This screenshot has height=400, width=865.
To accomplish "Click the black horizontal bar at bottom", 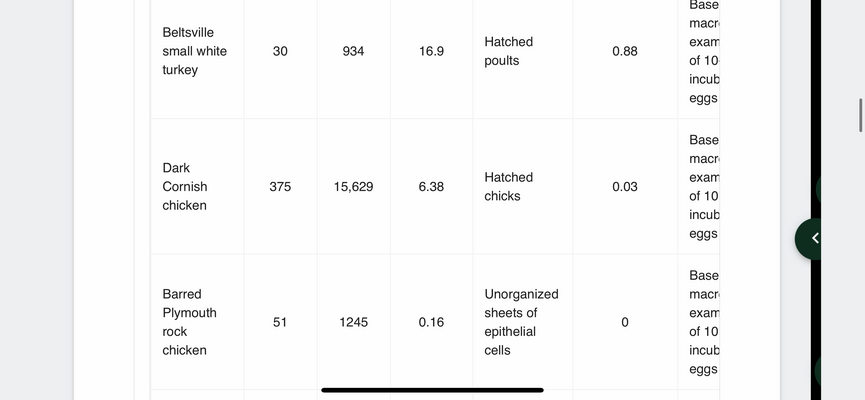I will coord(432,390).
